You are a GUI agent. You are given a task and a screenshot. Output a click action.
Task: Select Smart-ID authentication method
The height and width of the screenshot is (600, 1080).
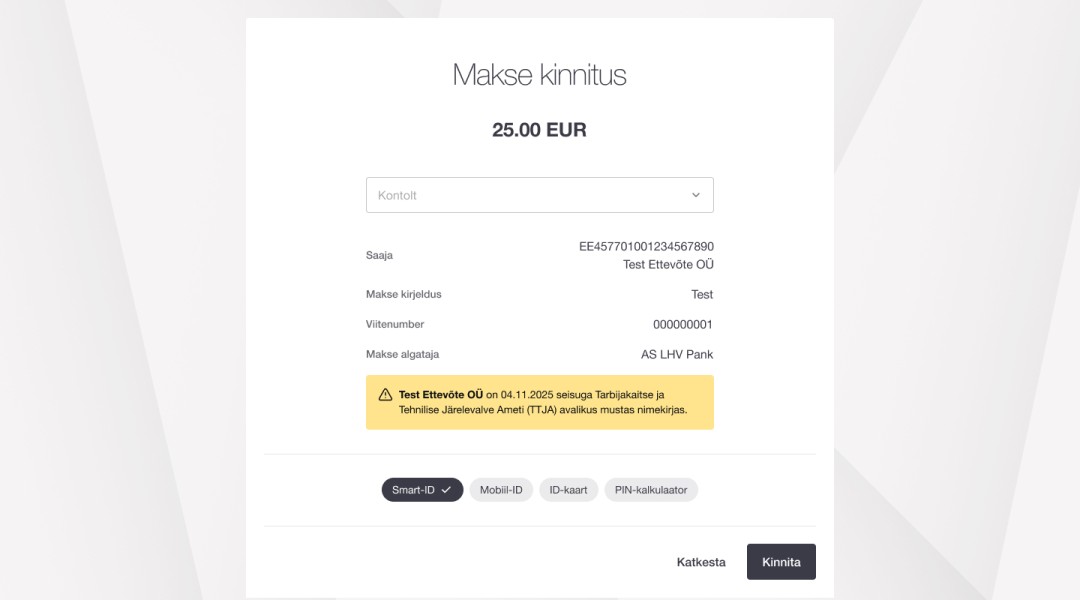[x=422, y=490]
